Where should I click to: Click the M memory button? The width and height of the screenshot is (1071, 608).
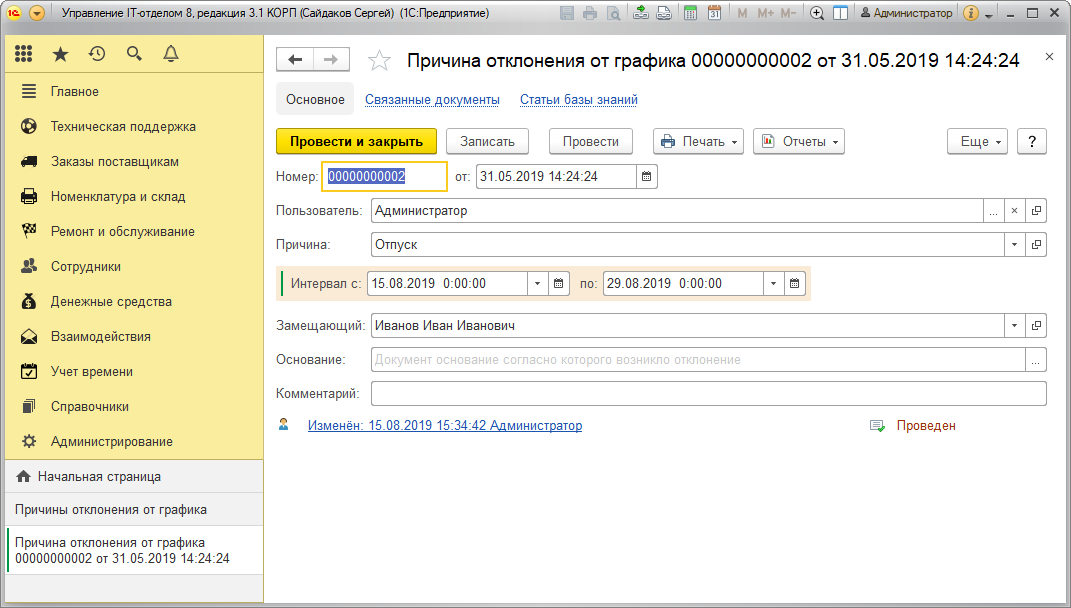(x=742, y=13)
